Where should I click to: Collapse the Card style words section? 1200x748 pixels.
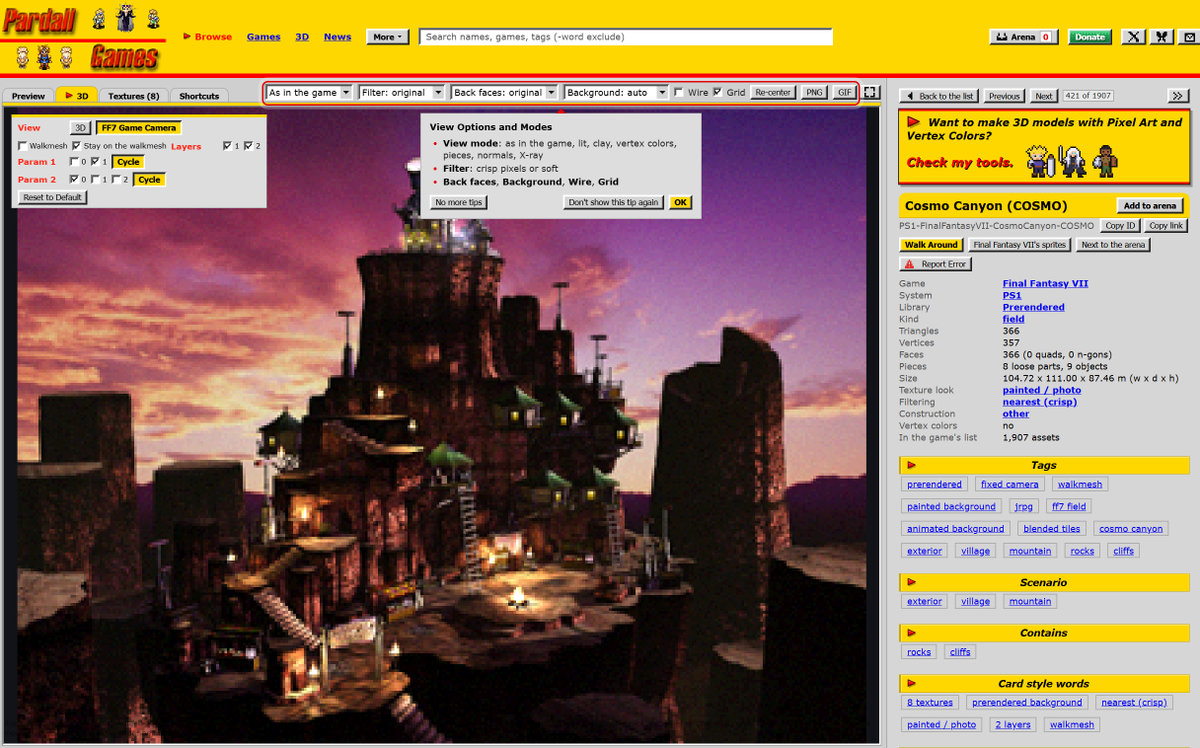pyautogui.click(x=1043, y=684)
